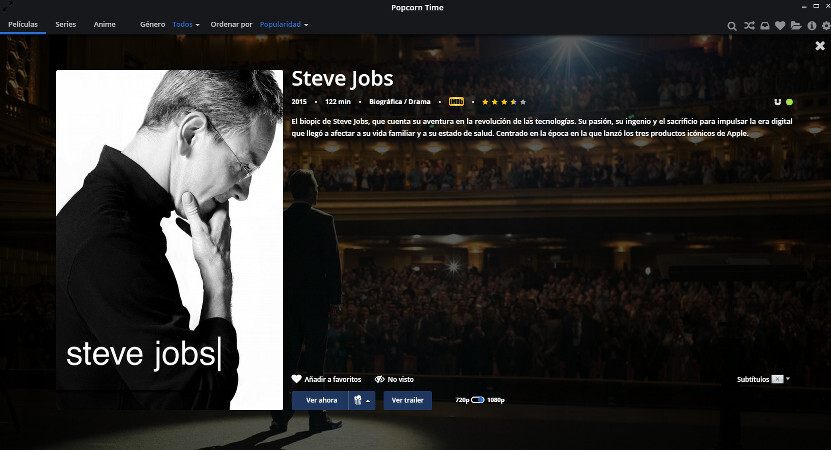
Task: Open favorites heart icon in top toolbar
Action: coord(780,25)
